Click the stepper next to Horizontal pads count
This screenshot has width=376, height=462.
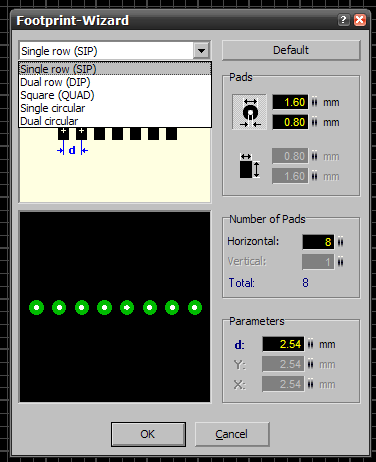pyautogui.click(x=340, y=242)
